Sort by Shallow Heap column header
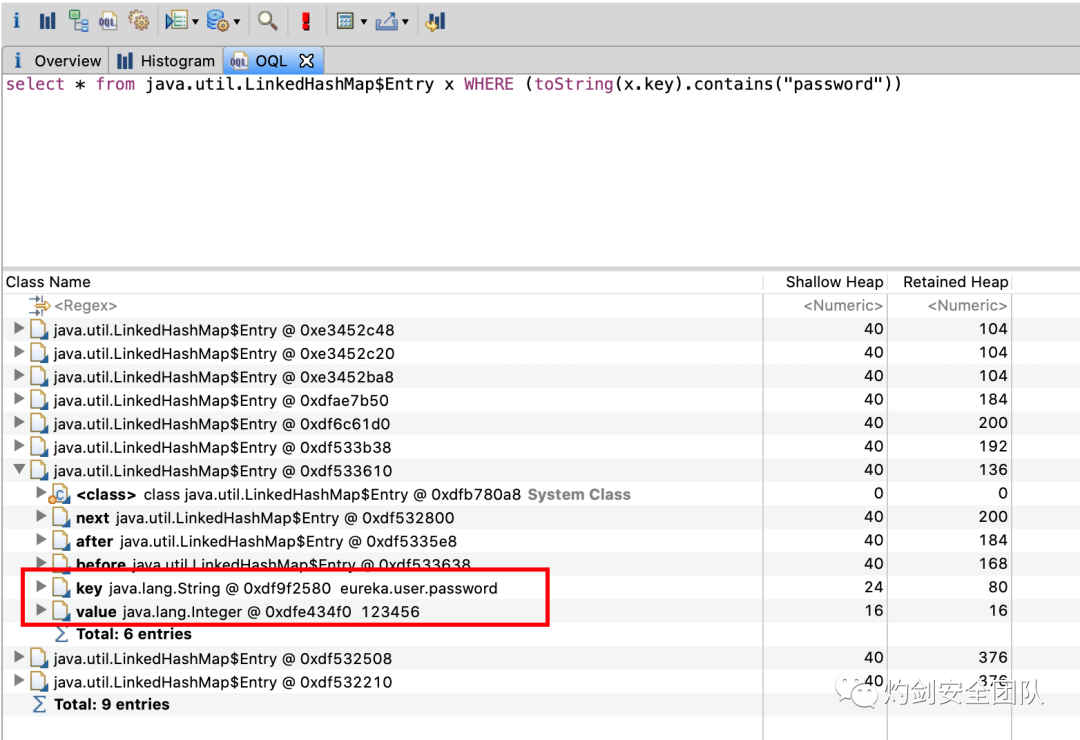The height and width of the screenshot is (740, 1080). 833,282
